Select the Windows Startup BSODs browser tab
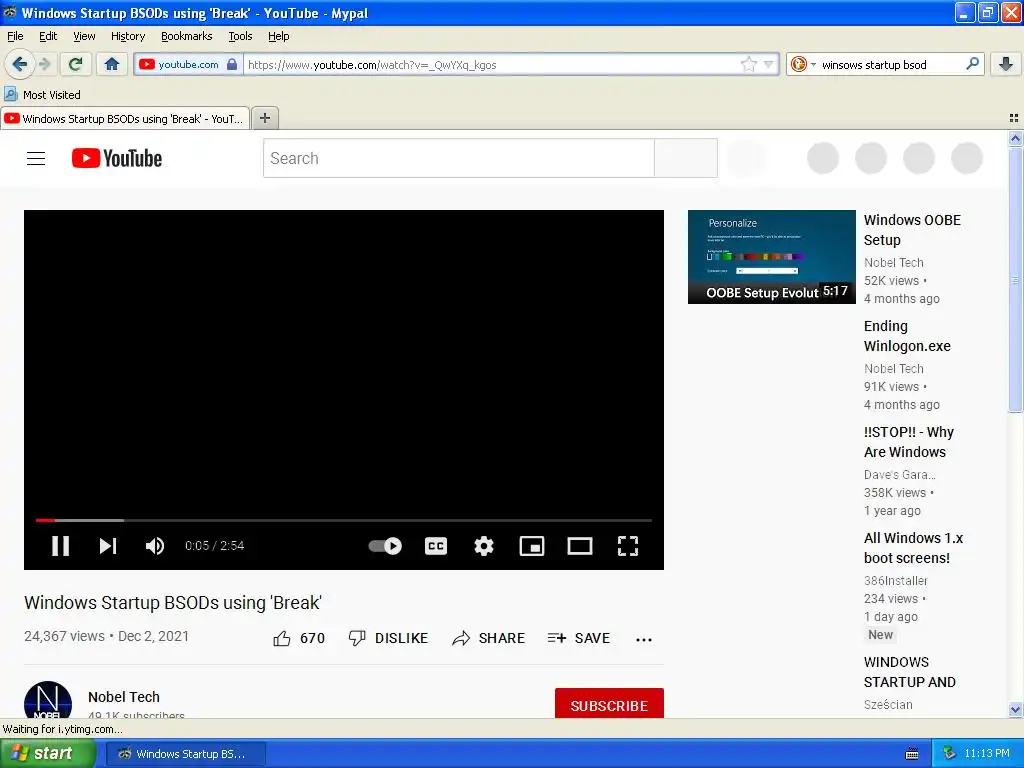The image size is (1024, 768). (x=125, y=118)
